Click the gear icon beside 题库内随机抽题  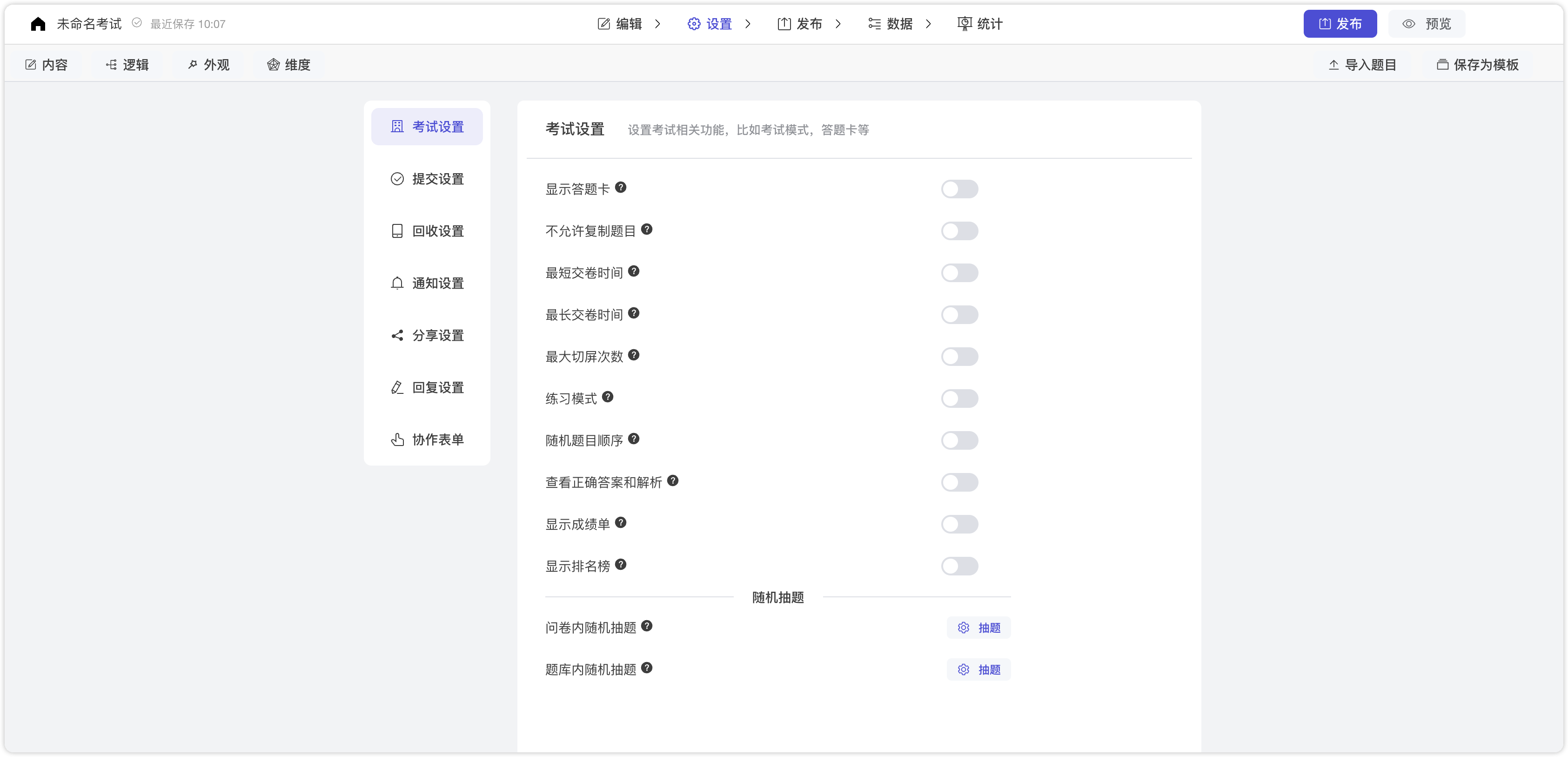click(964, 669)
